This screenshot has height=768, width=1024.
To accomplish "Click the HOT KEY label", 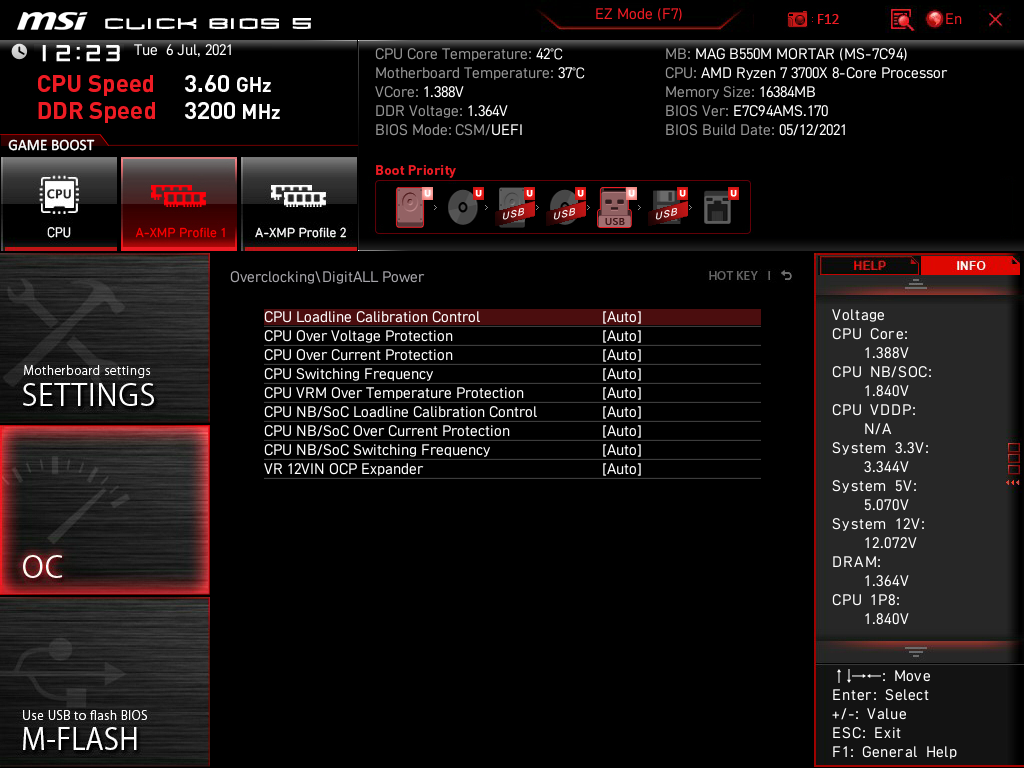I will tap(733, 276).
